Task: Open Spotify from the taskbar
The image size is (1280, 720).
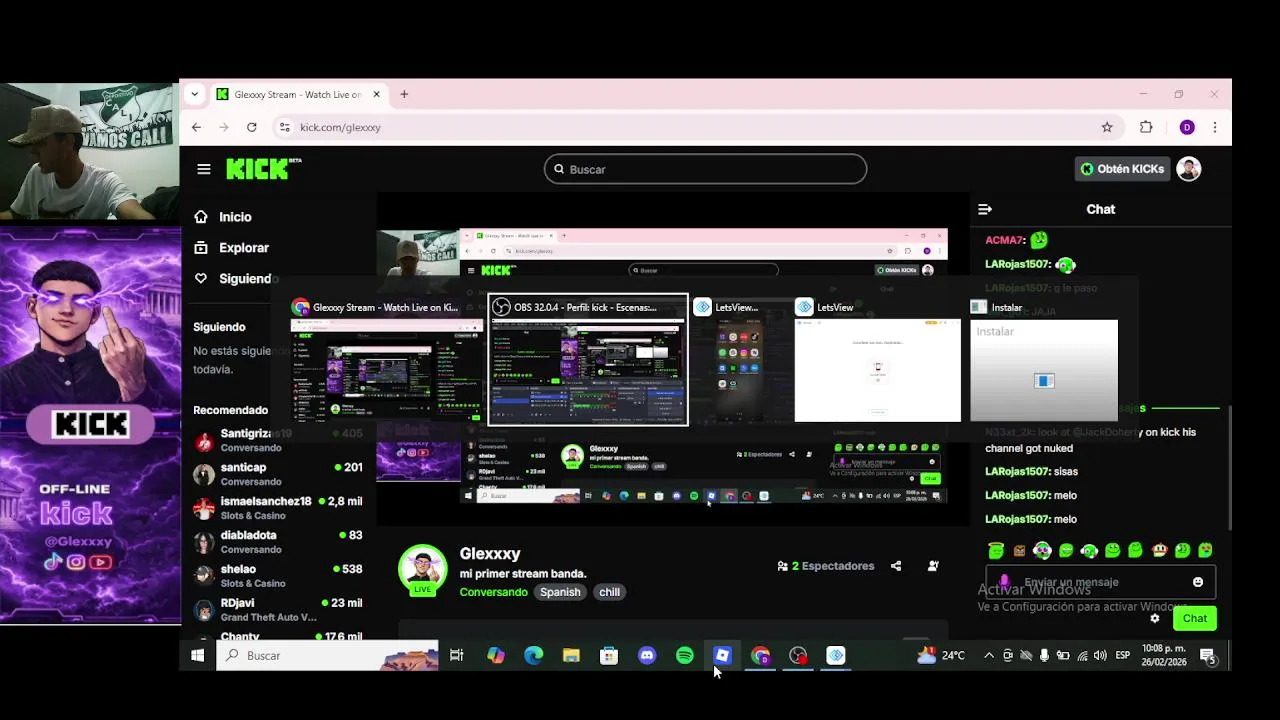Action: 685,655
